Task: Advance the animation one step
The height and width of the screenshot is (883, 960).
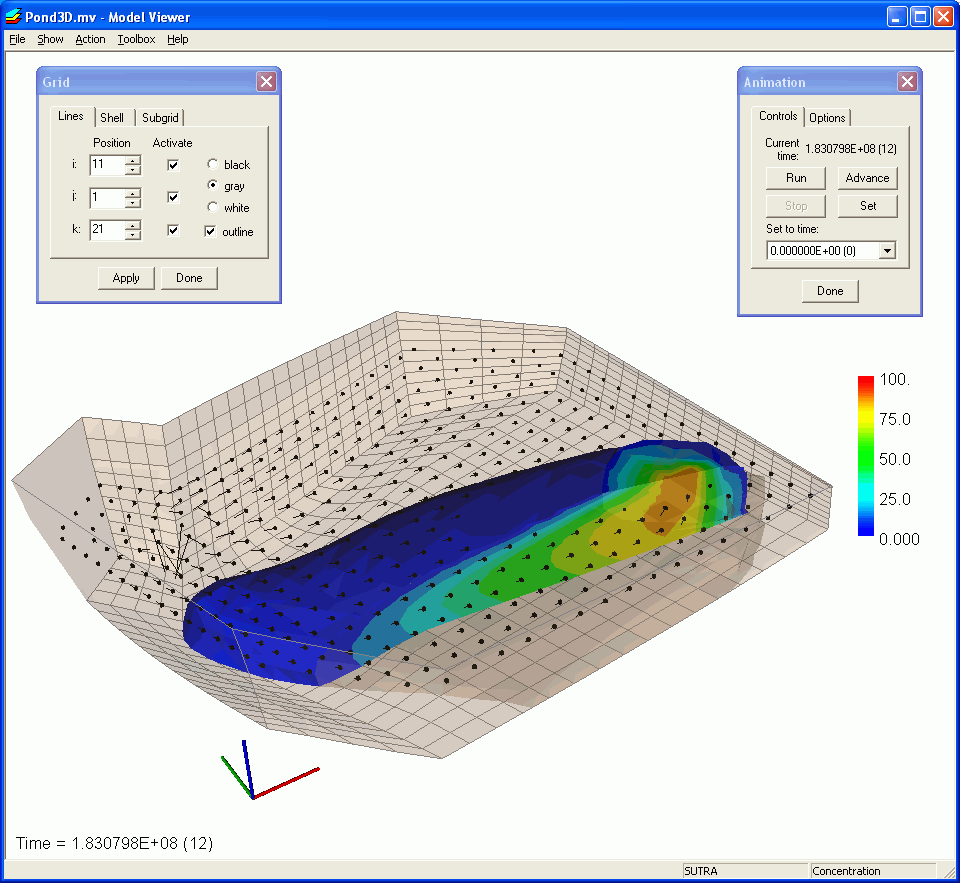Action: point(868,178)
